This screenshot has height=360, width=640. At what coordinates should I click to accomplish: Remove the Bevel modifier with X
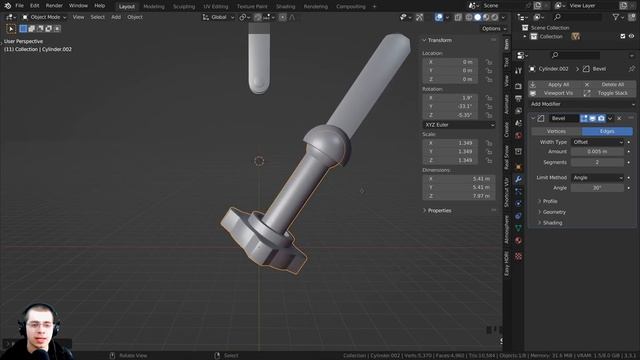(x=619, y=118)
